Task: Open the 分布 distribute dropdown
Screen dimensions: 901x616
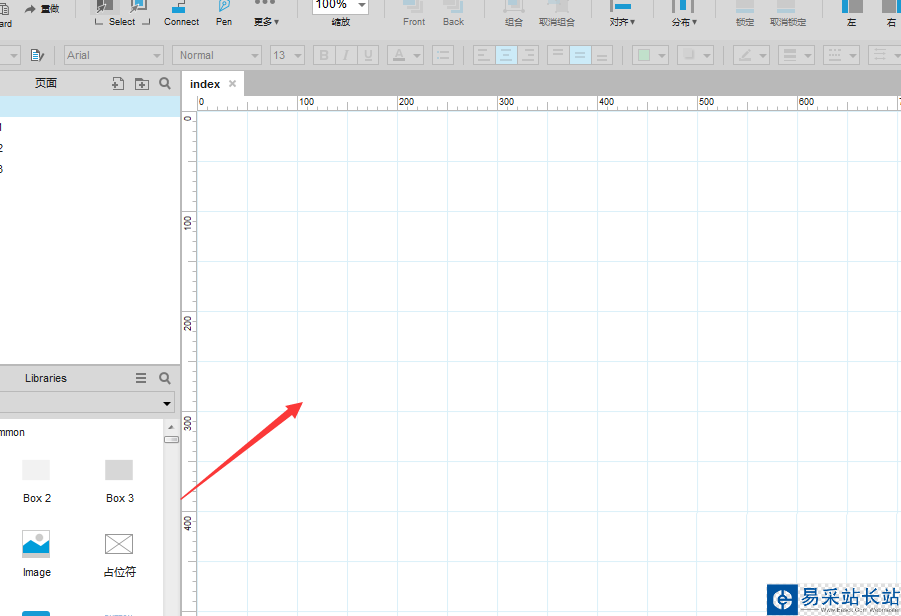Action: [x=684, y=14]
